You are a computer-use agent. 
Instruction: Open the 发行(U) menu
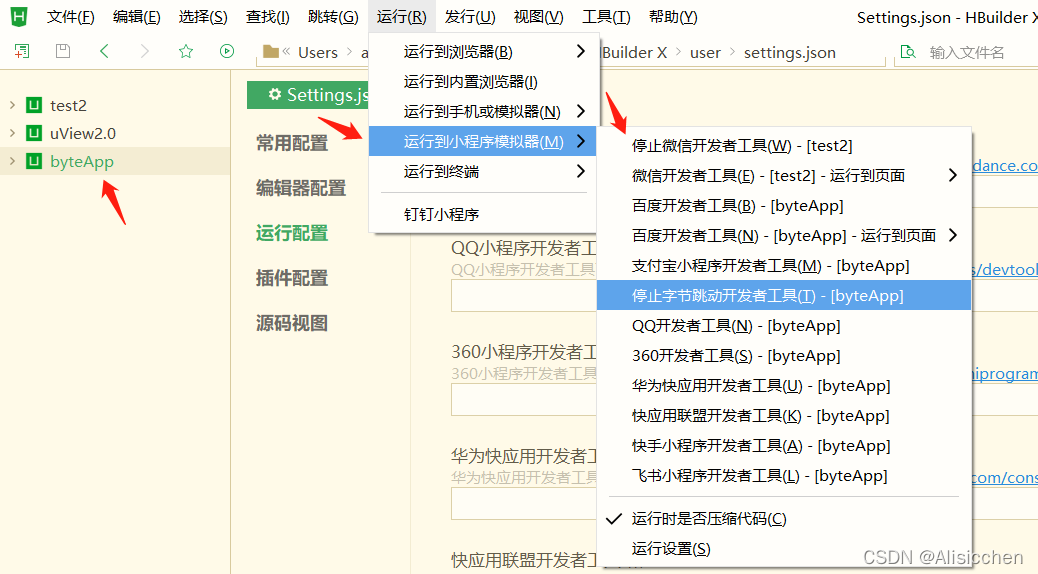tap(470, 17)
